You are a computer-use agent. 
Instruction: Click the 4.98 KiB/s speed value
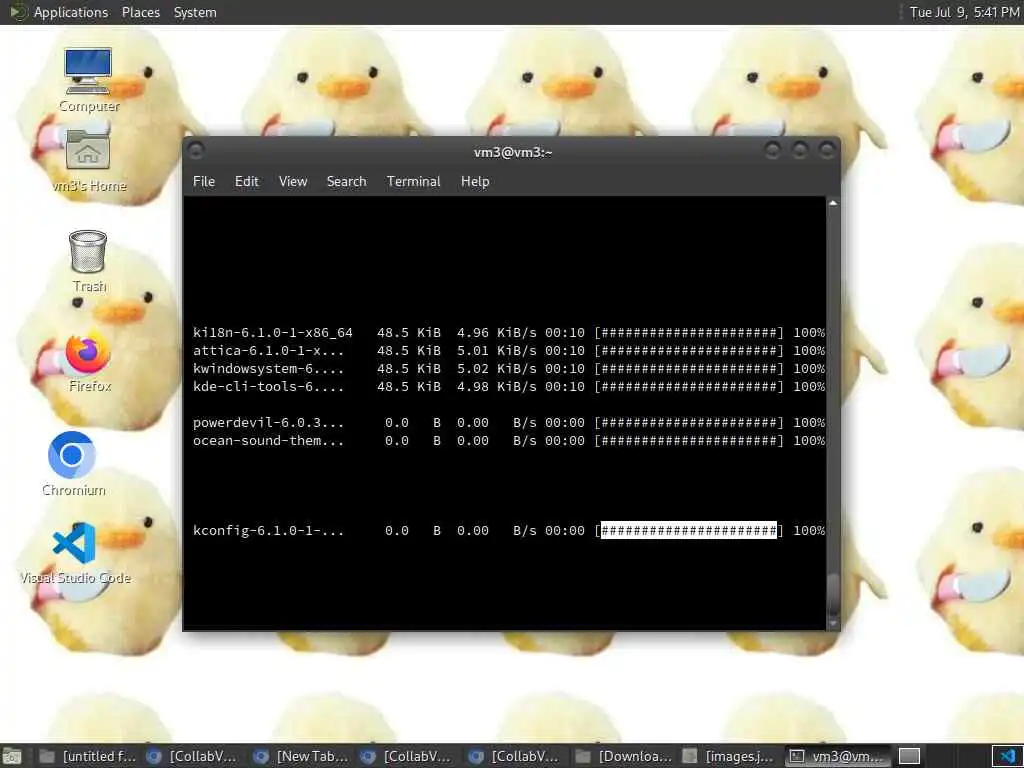(496, 387)
